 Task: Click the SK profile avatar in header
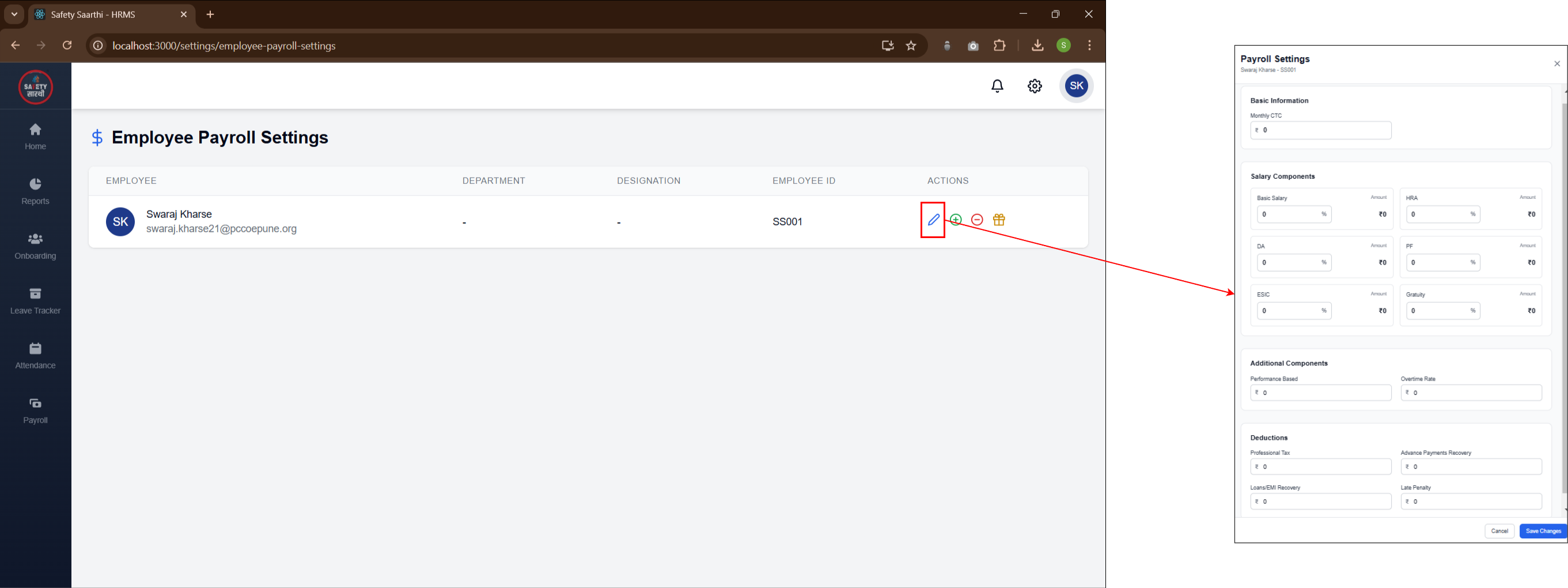[1076, 86]
